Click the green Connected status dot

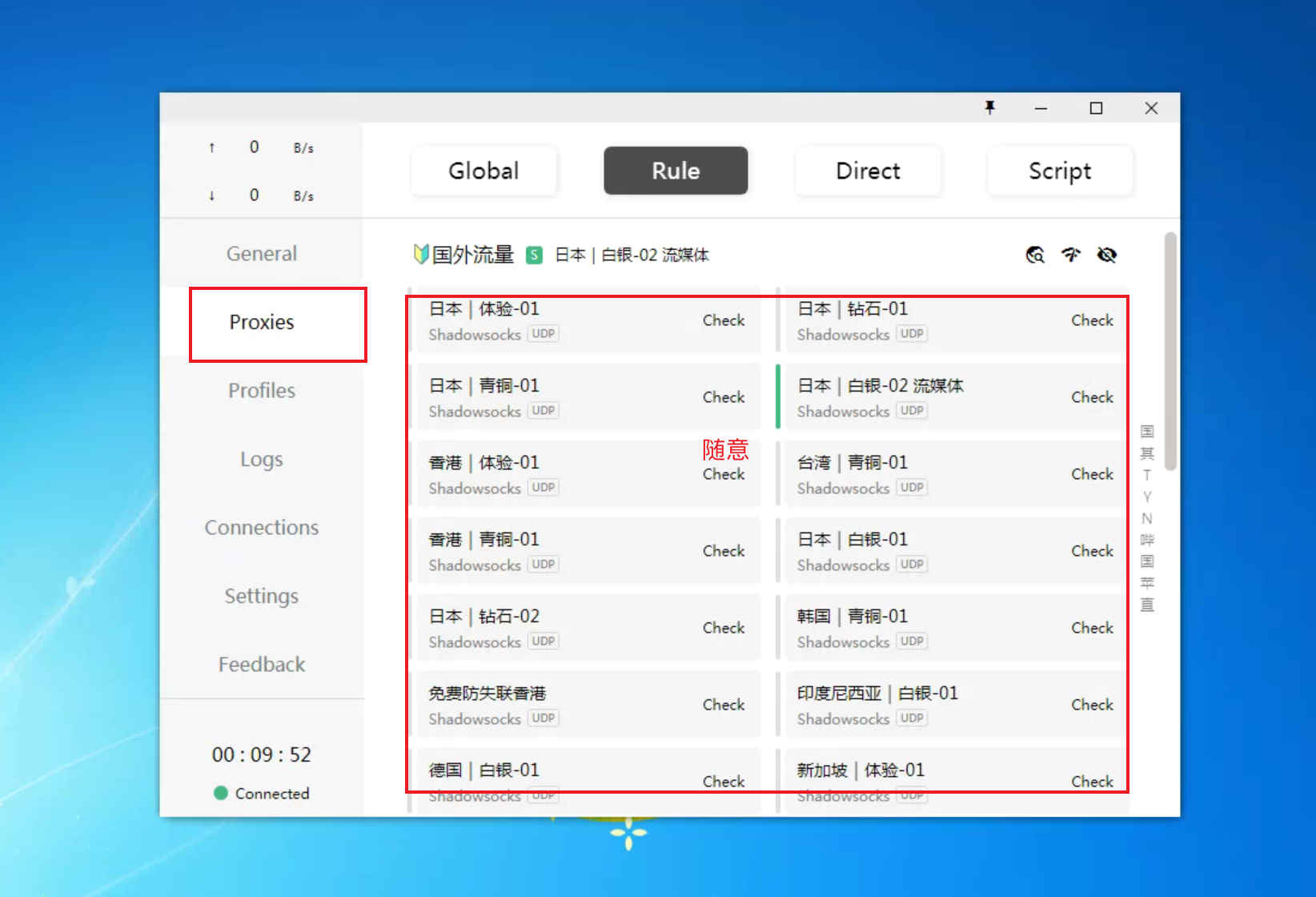pyautogui.click(x=221, y=793)
